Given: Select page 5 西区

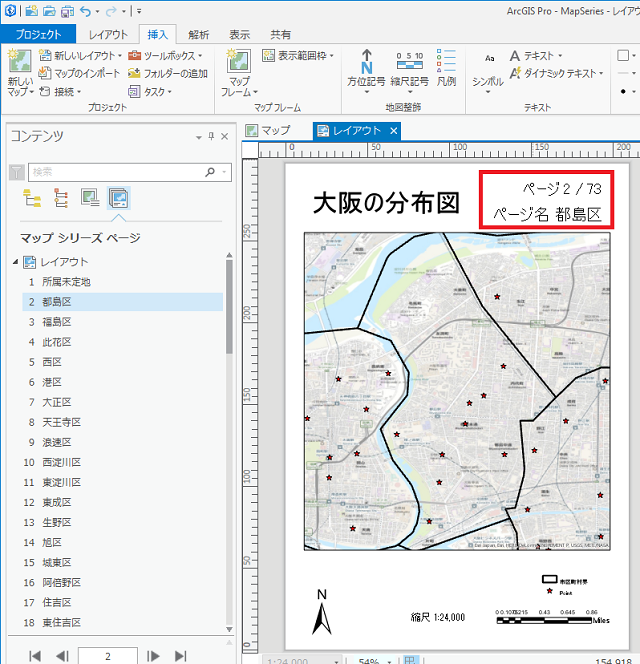Looking at the screenshot, I should (x=122, y=362).
